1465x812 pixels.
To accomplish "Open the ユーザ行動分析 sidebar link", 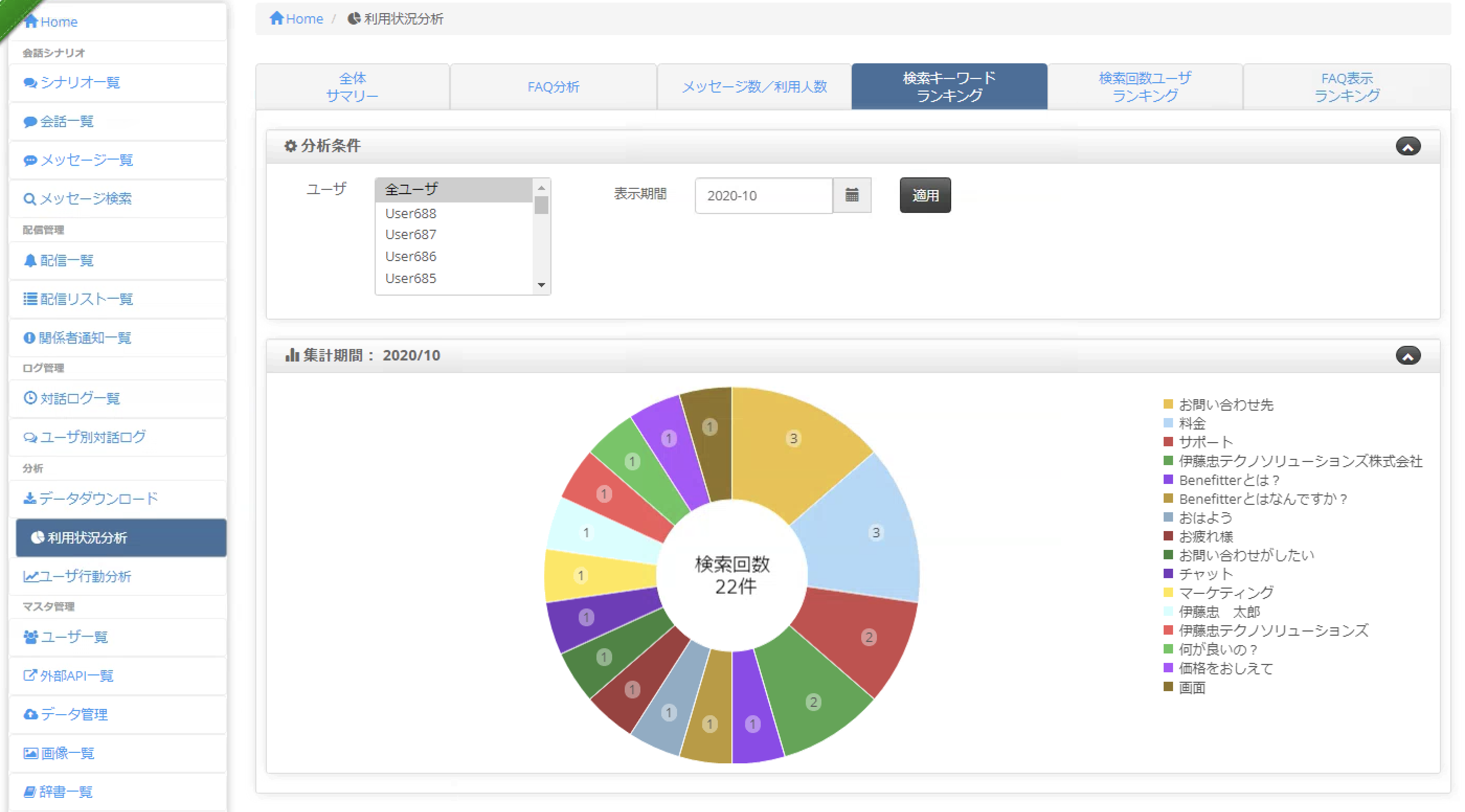I will point(118,576).
